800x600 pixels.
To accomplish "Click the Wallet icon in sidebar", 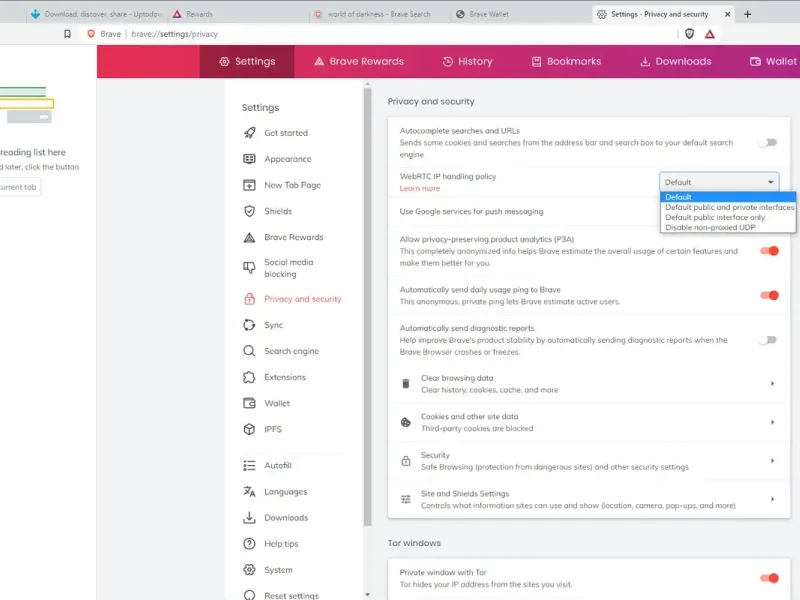I will click(249, 403).
